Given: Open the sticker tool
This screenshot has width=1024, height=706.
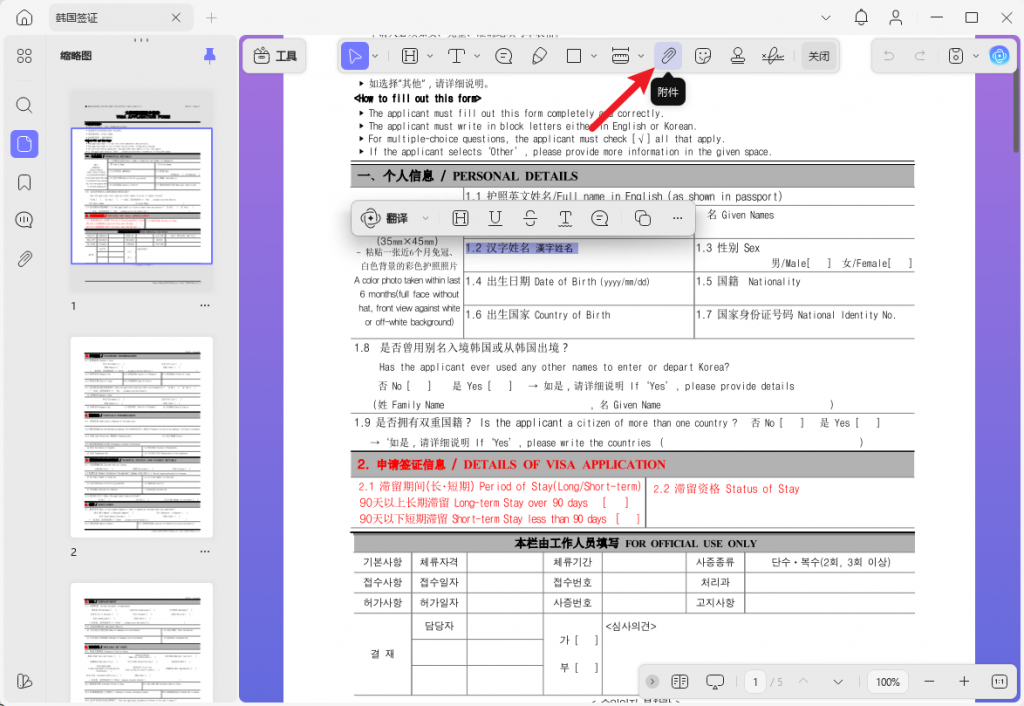Looking at the screenshot, I should click(x=703, y=56).
